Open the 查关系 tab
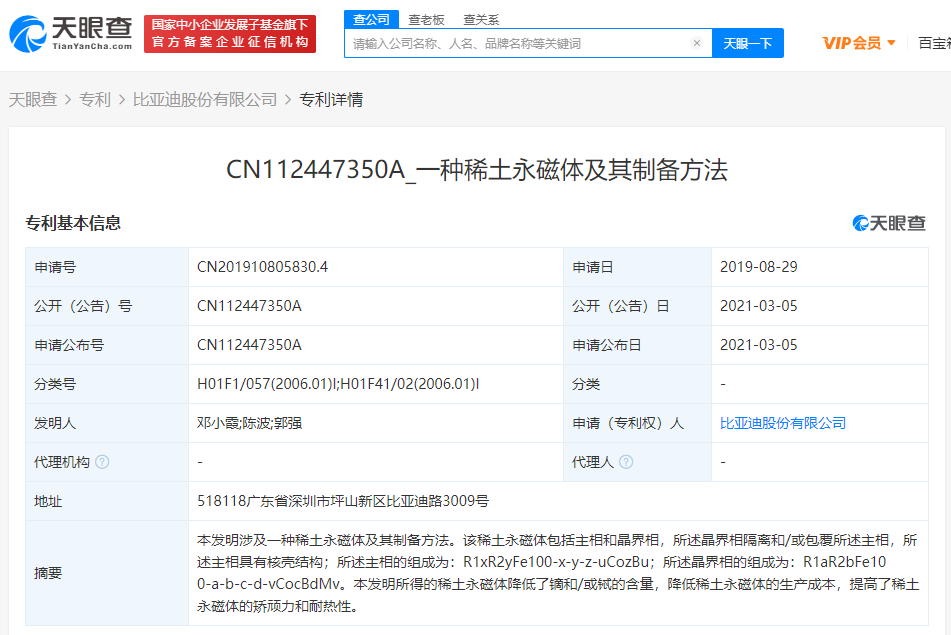 tap(481, 19)
